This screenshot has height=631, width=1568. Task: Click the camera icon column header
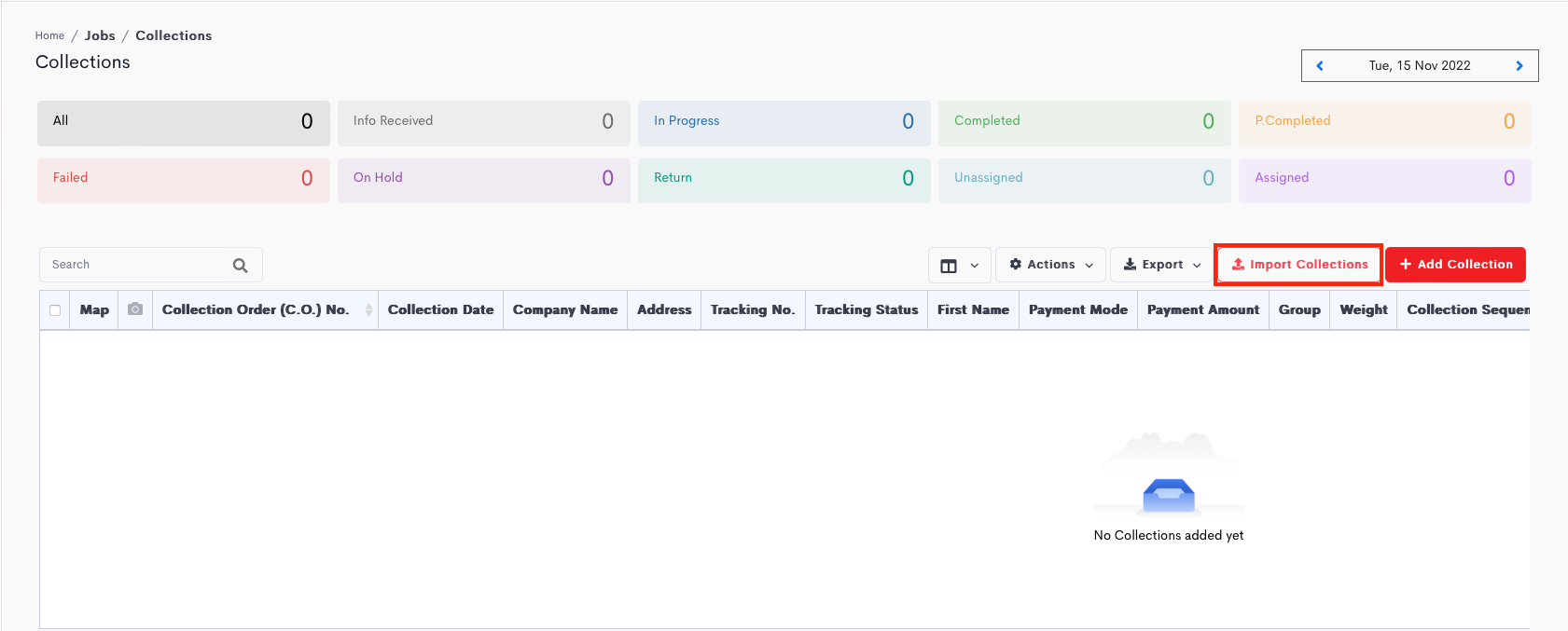[x=135, y=309]
